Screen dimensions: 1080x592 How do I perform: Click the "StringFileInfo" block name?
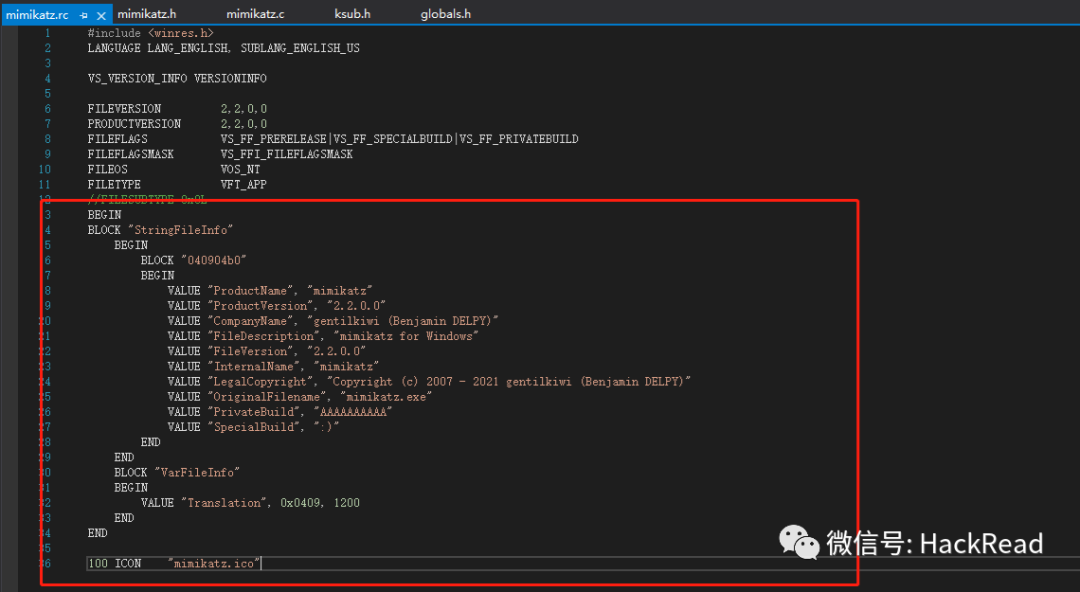[180, 230]
